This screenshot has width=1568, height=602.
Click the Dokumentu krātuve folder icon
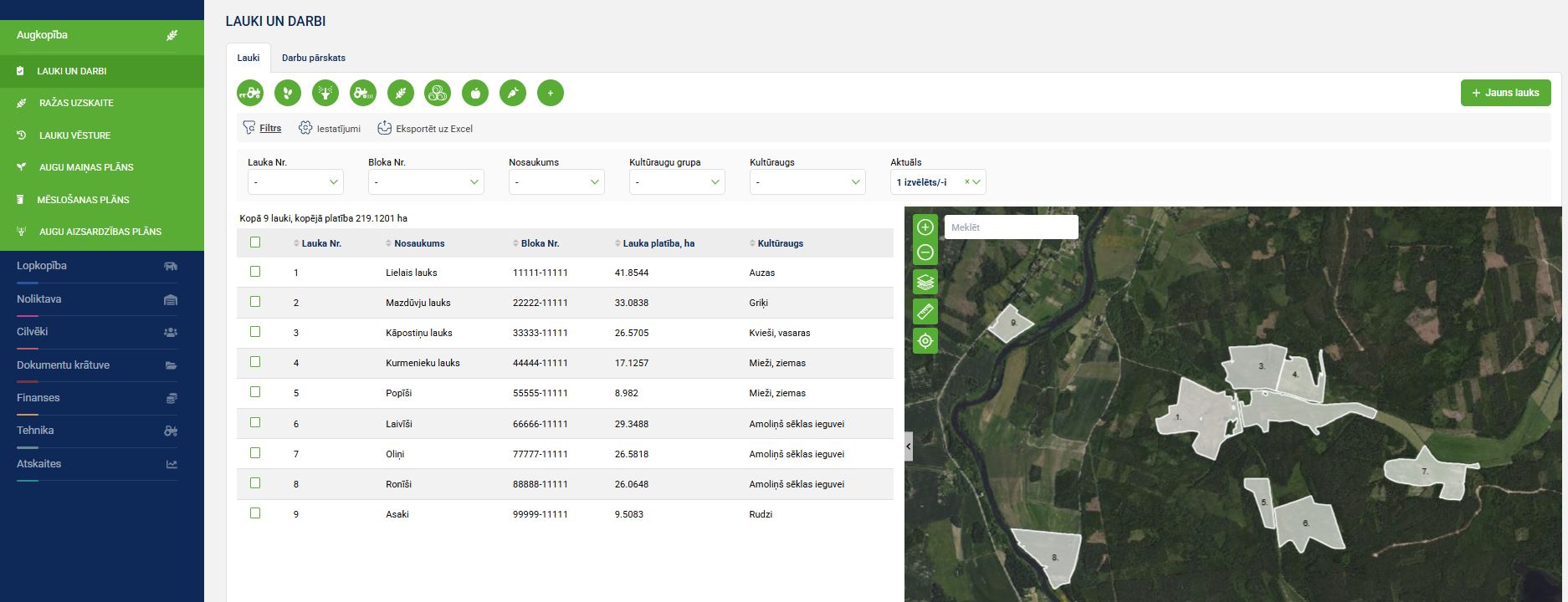coord(171,365)
